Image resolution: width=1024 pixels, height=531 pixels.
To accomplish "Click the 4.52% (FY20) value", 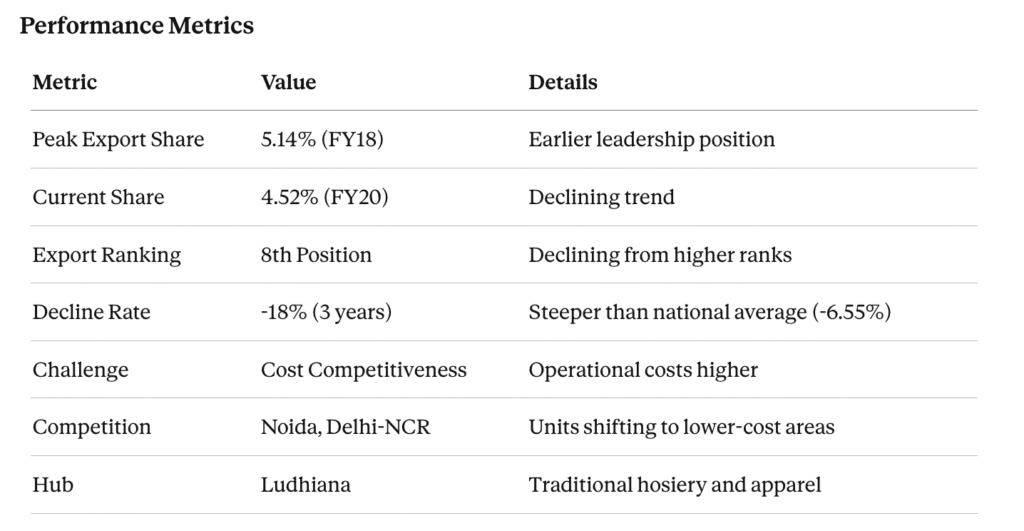I will pos(324,197).
